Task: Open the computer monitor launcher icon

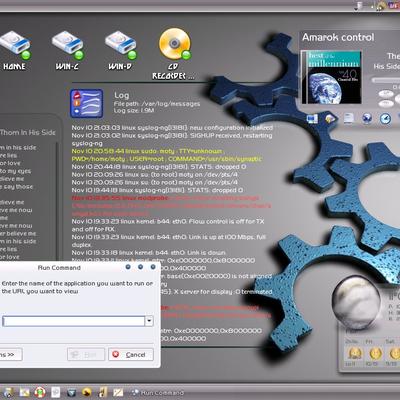Action: click(312, 119)
